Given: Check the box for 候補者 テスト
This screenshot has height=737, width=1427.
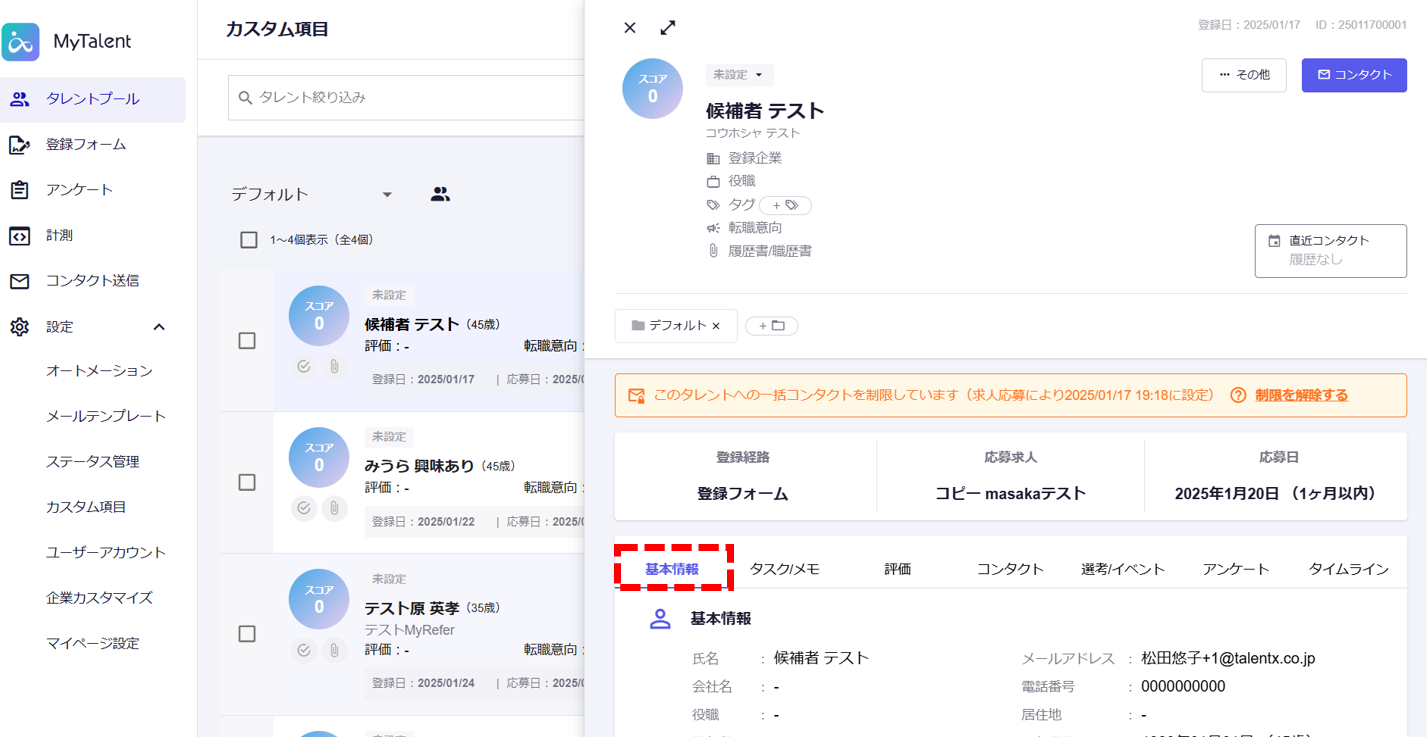Looking at the screenshot, I should point(247,341).
